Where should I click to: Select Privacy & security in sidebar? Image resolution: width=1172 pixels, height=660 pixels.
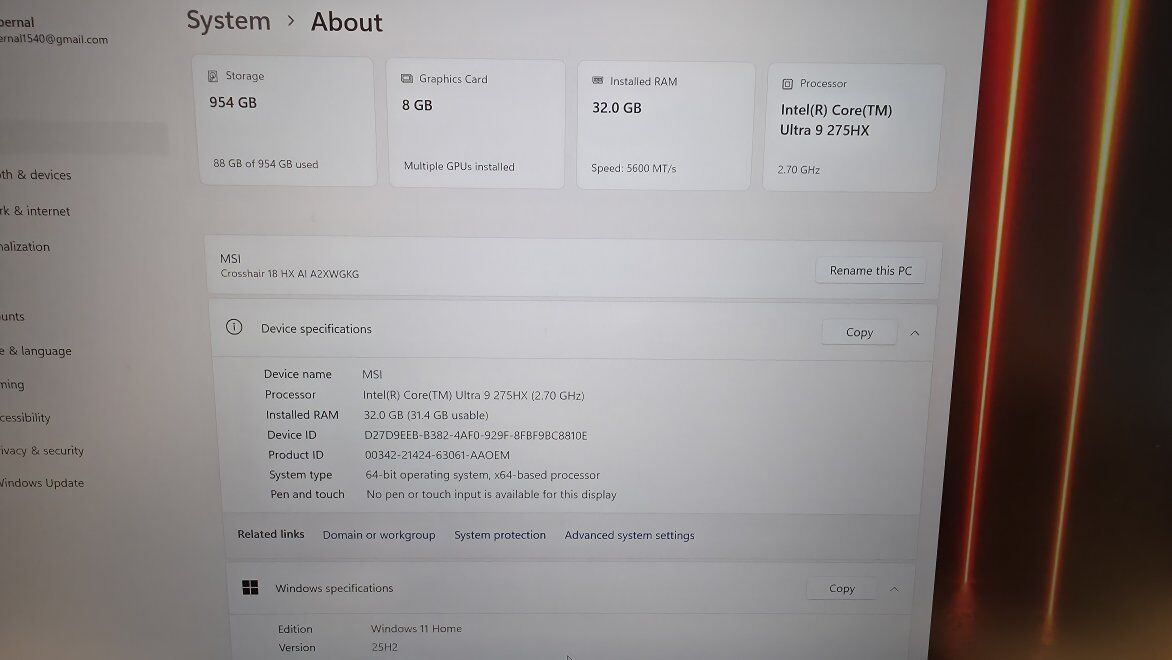[x=42, y=451]
